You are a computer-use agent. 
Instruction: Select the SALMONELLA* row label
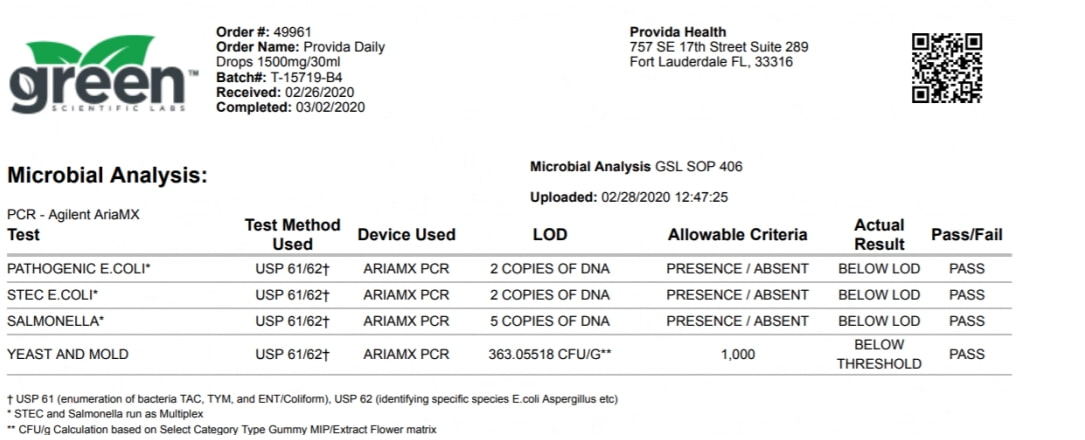53,321
